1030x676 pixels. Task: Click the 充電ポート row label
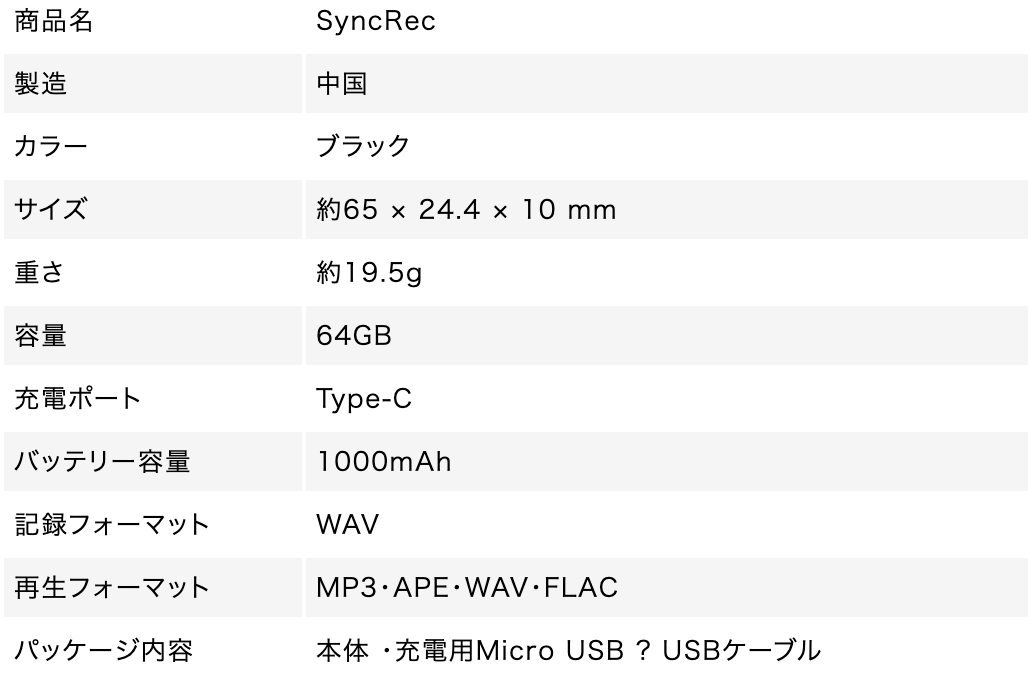click(77, 399)
